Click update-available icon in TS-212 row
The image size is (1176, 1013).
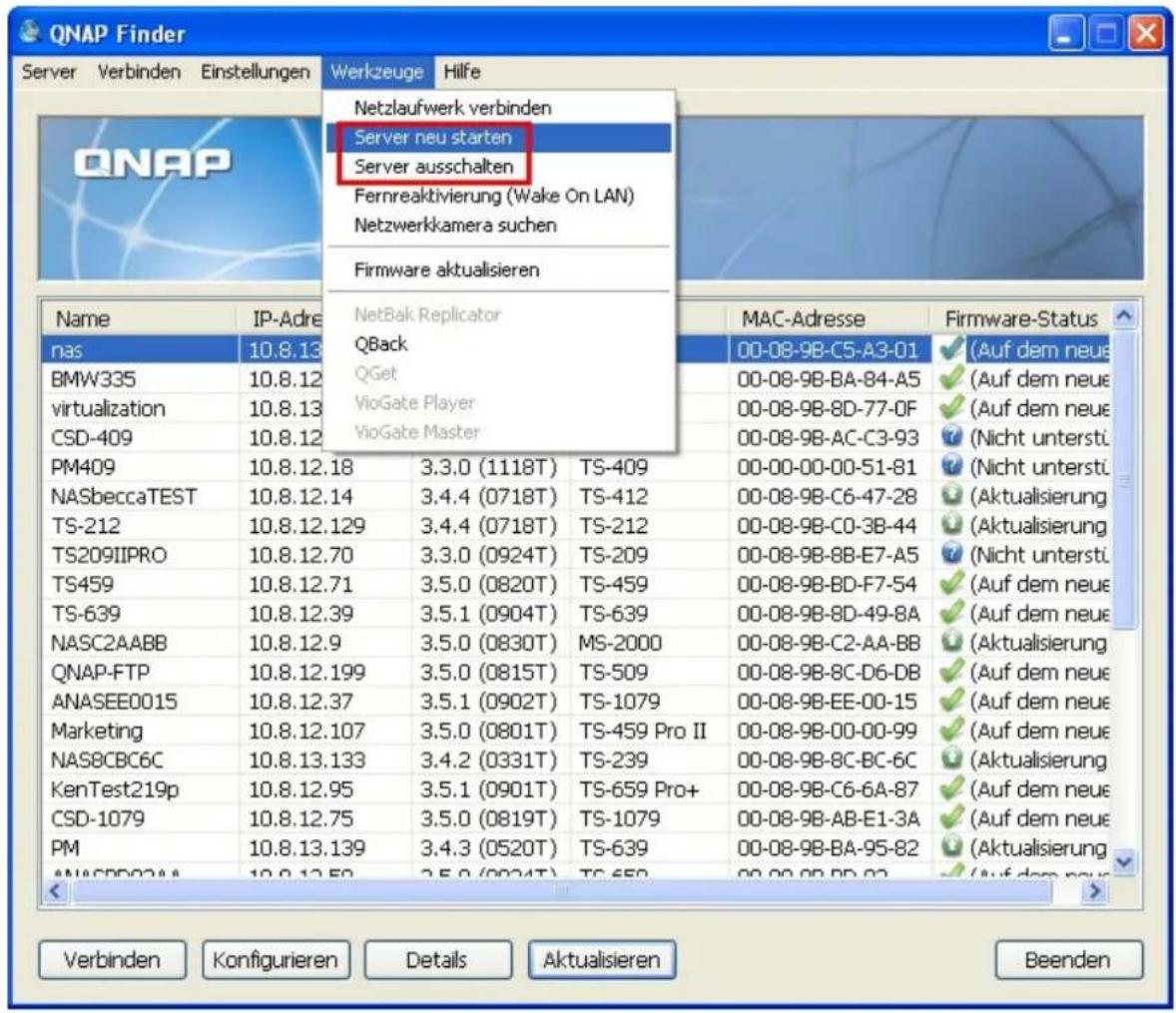pyautogui.click(x=951, y=524)
